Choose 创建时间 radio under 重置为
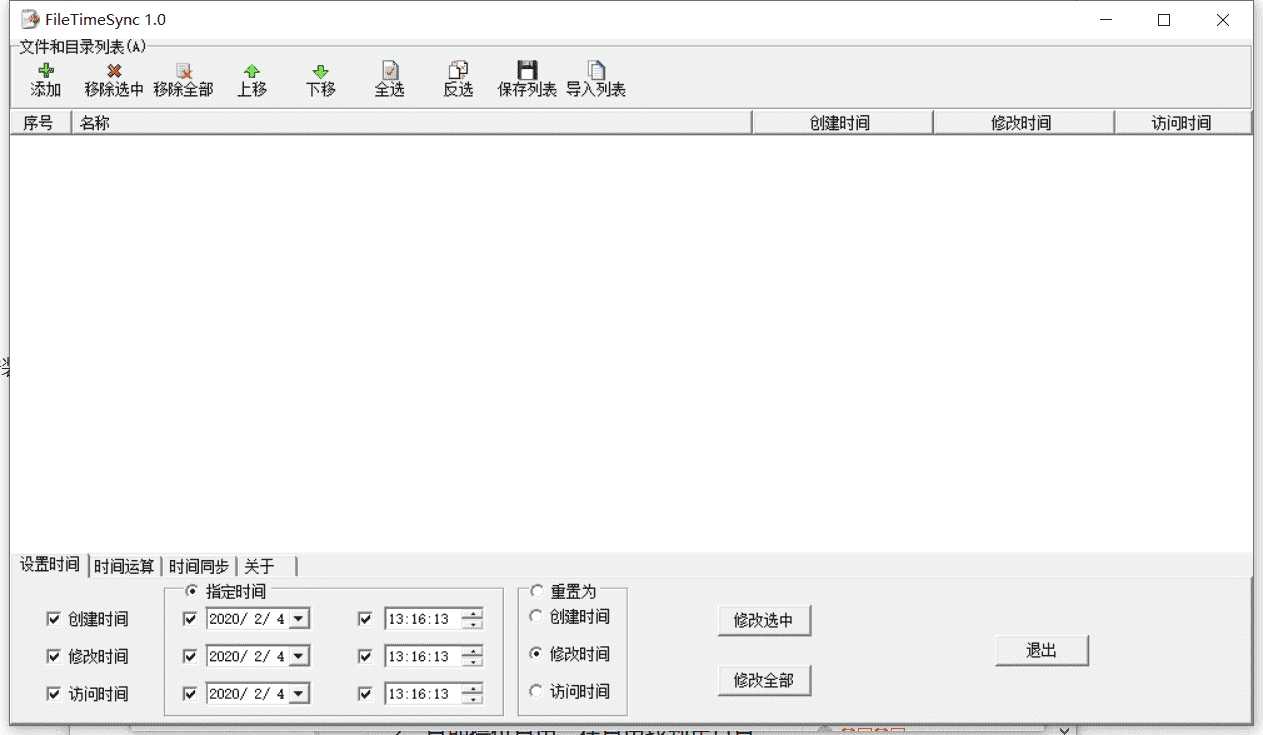Viewport: 1263px width, 735px height. click(x=536, y=617)
